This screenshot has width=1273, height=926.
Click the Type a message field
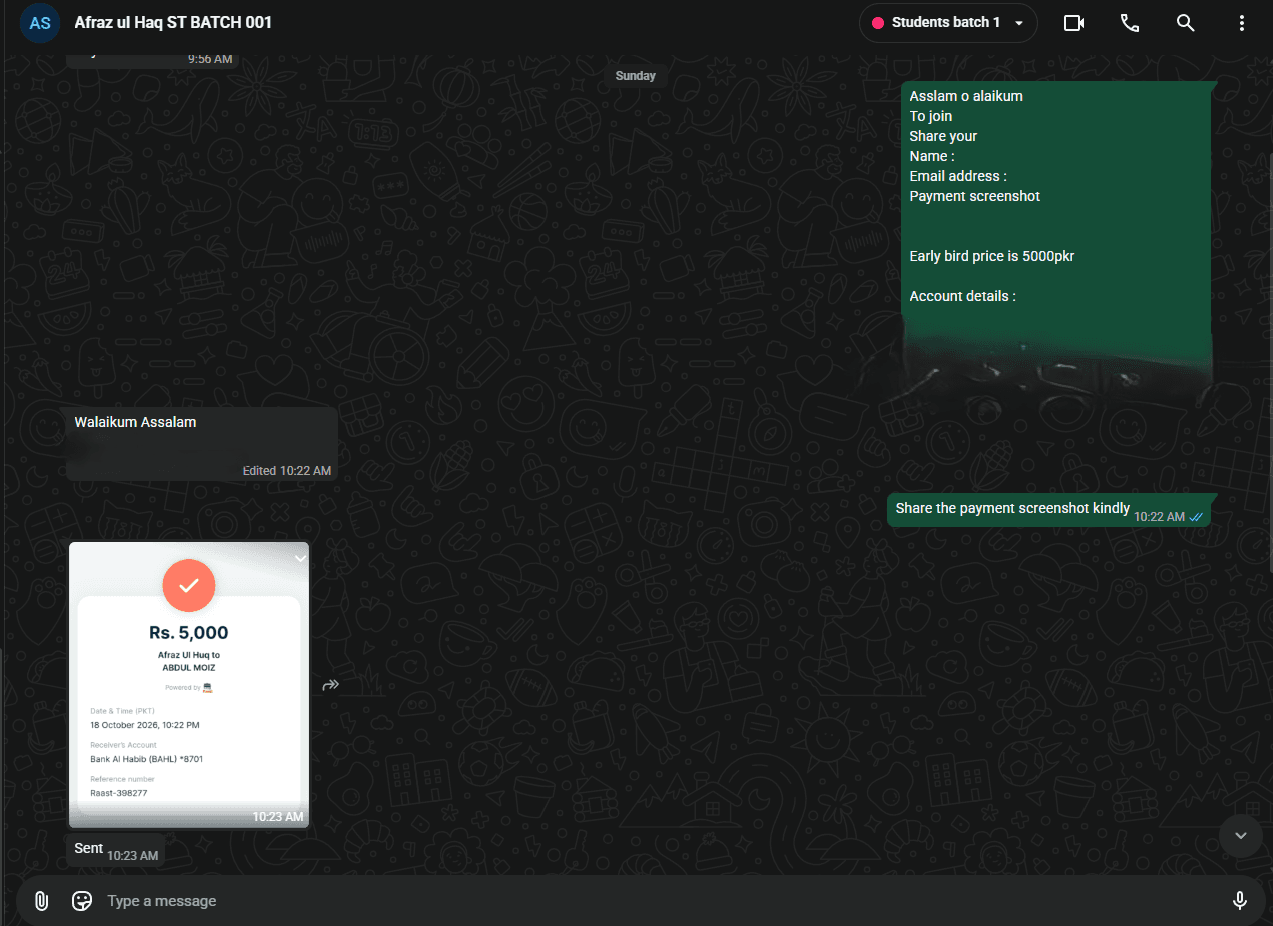click(x=660, y=901)
